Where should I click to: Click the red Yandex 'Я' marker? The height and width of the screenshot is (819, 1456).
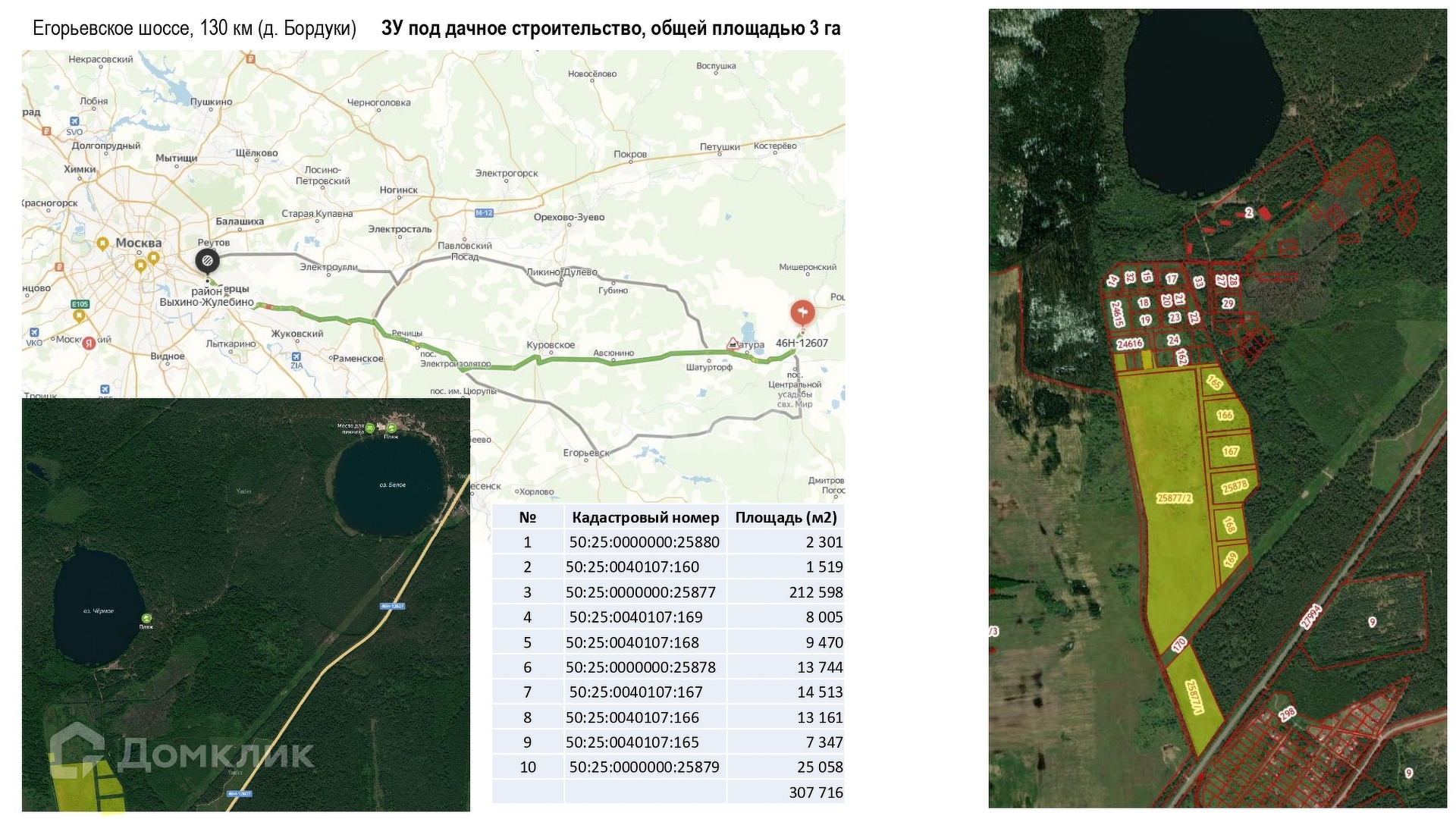click(89, 343)
